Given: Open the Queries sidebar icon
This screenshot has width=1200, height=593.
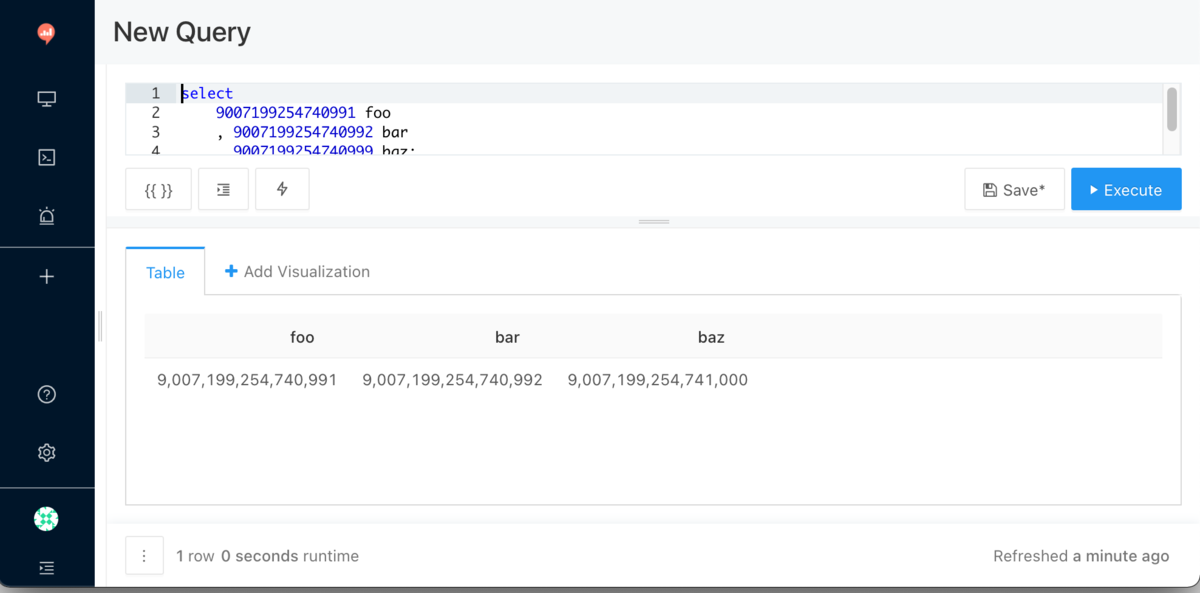Looking at the screenshot, I should pos(46,157).
